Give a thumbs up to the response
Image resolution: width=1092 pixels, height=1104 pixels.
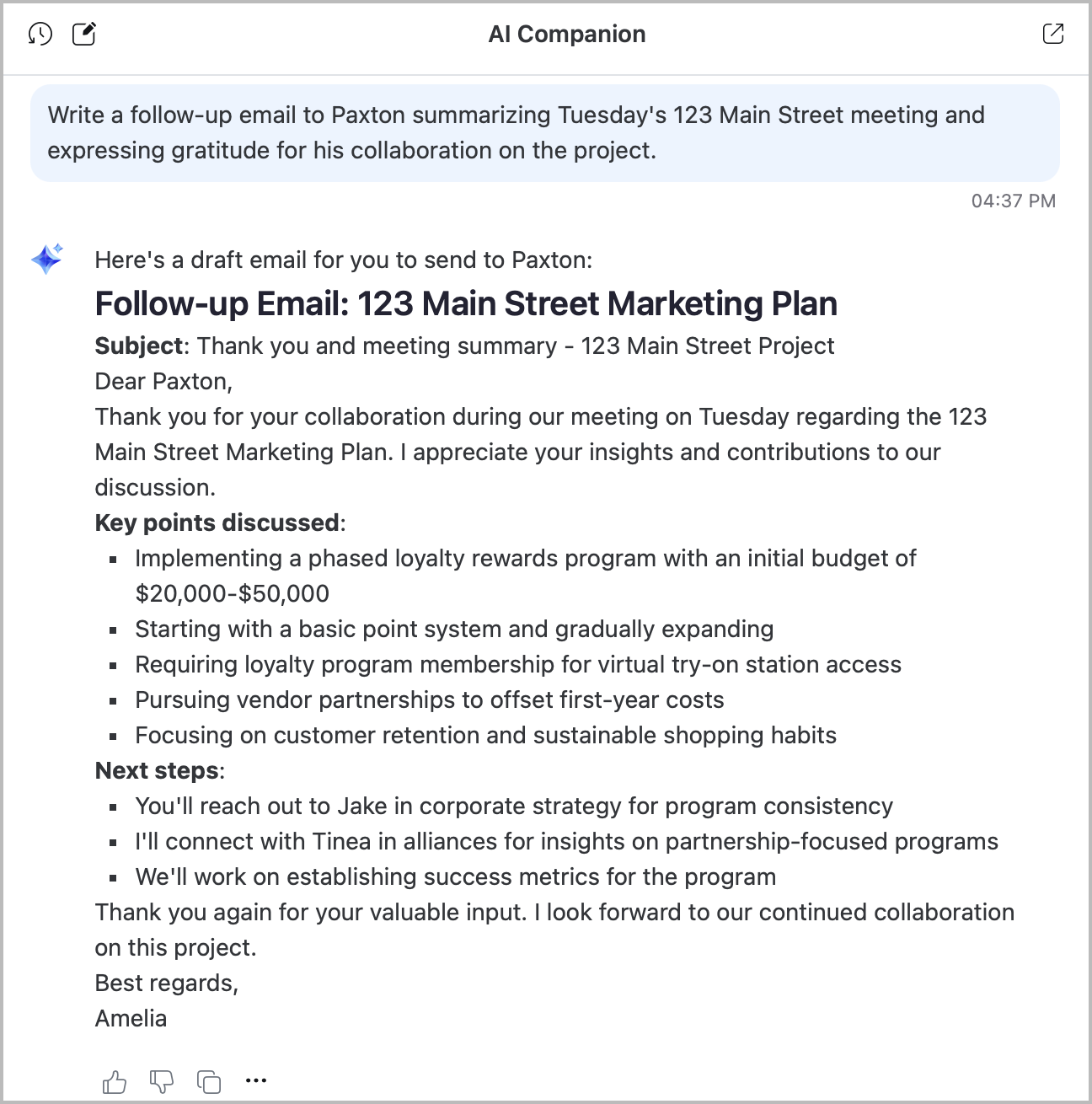115,1080
